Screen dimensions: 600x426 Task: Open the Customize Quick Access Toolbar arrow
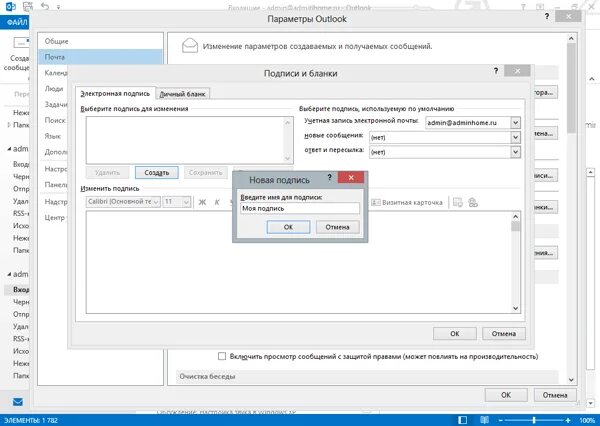[x=59, y=7]
